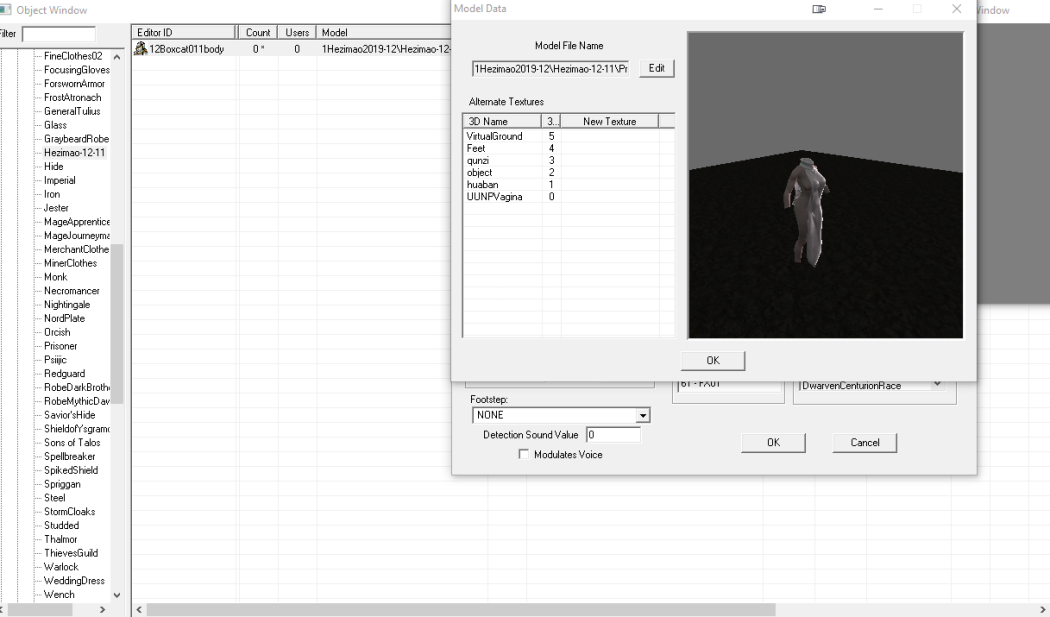Select the 12Boxcat011body list row
The image size is (1050, 617).
[292, 49]
